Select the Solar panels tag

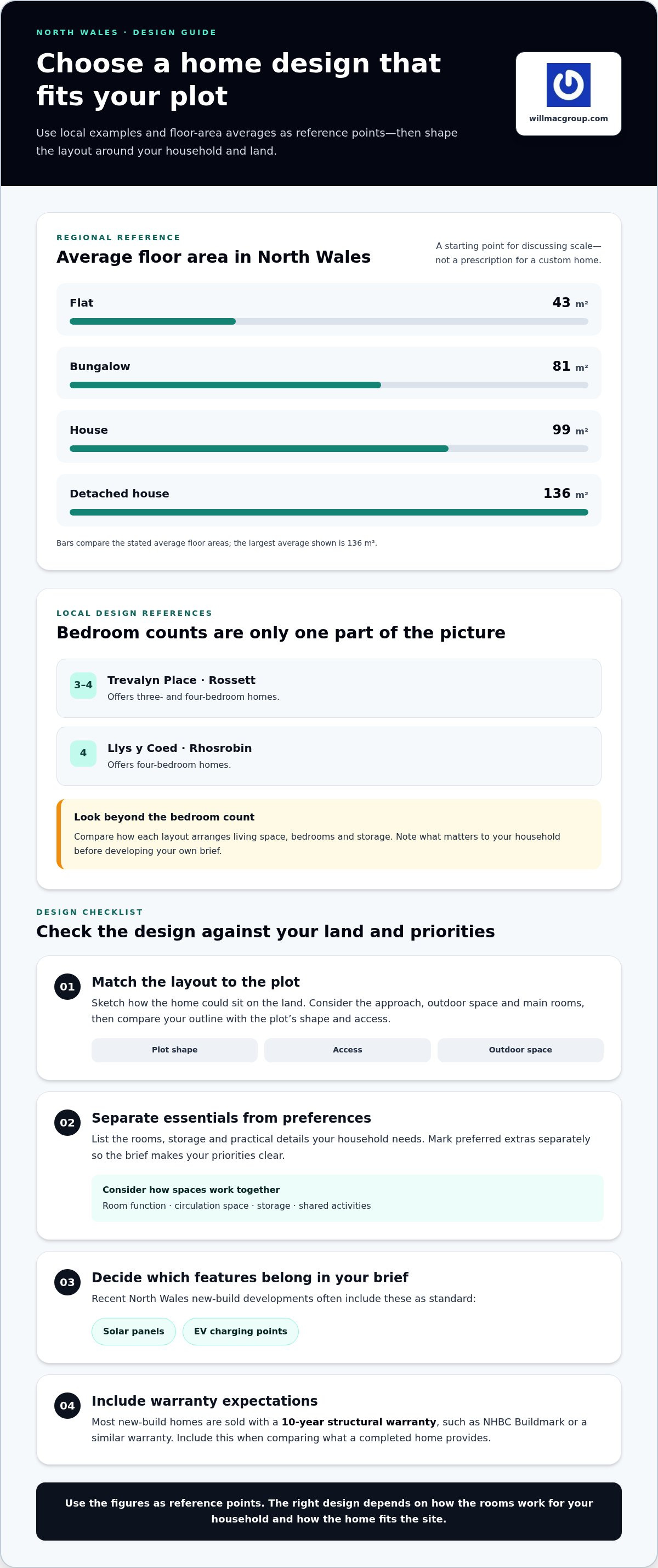click(133, 1331)
